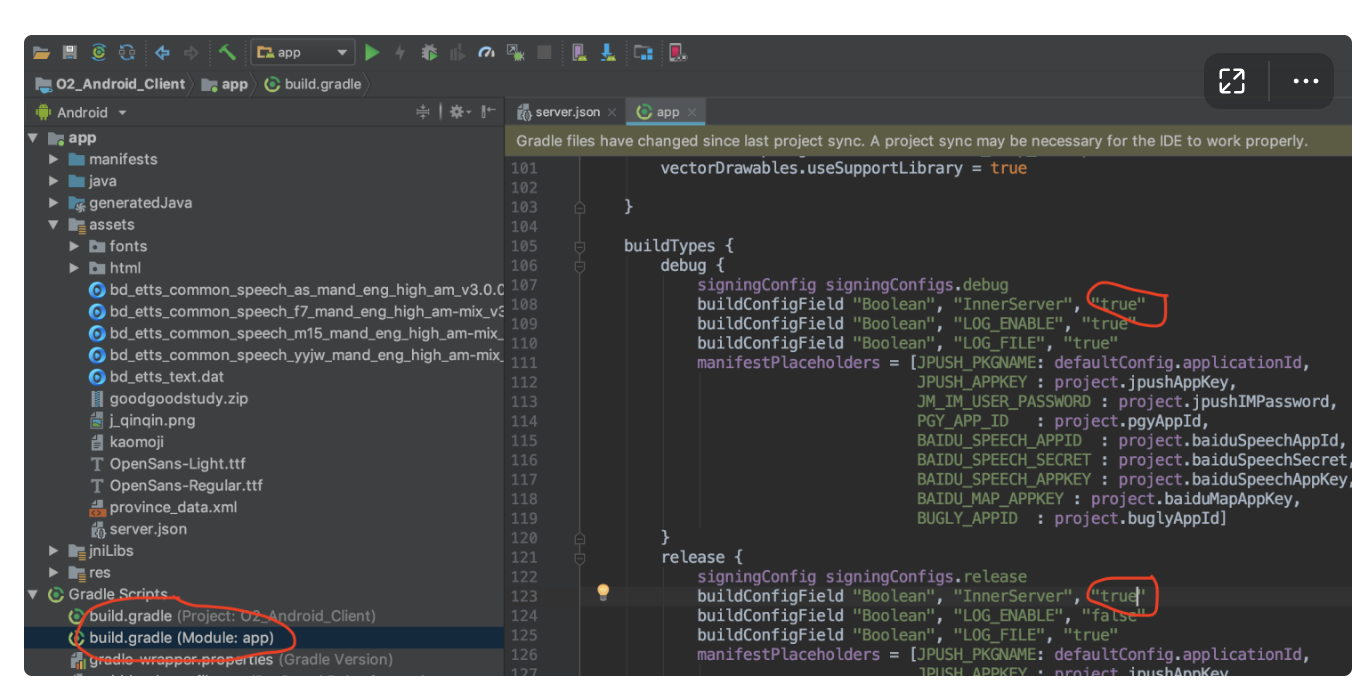Open SDK Manager download icon

tap(607, 53)
